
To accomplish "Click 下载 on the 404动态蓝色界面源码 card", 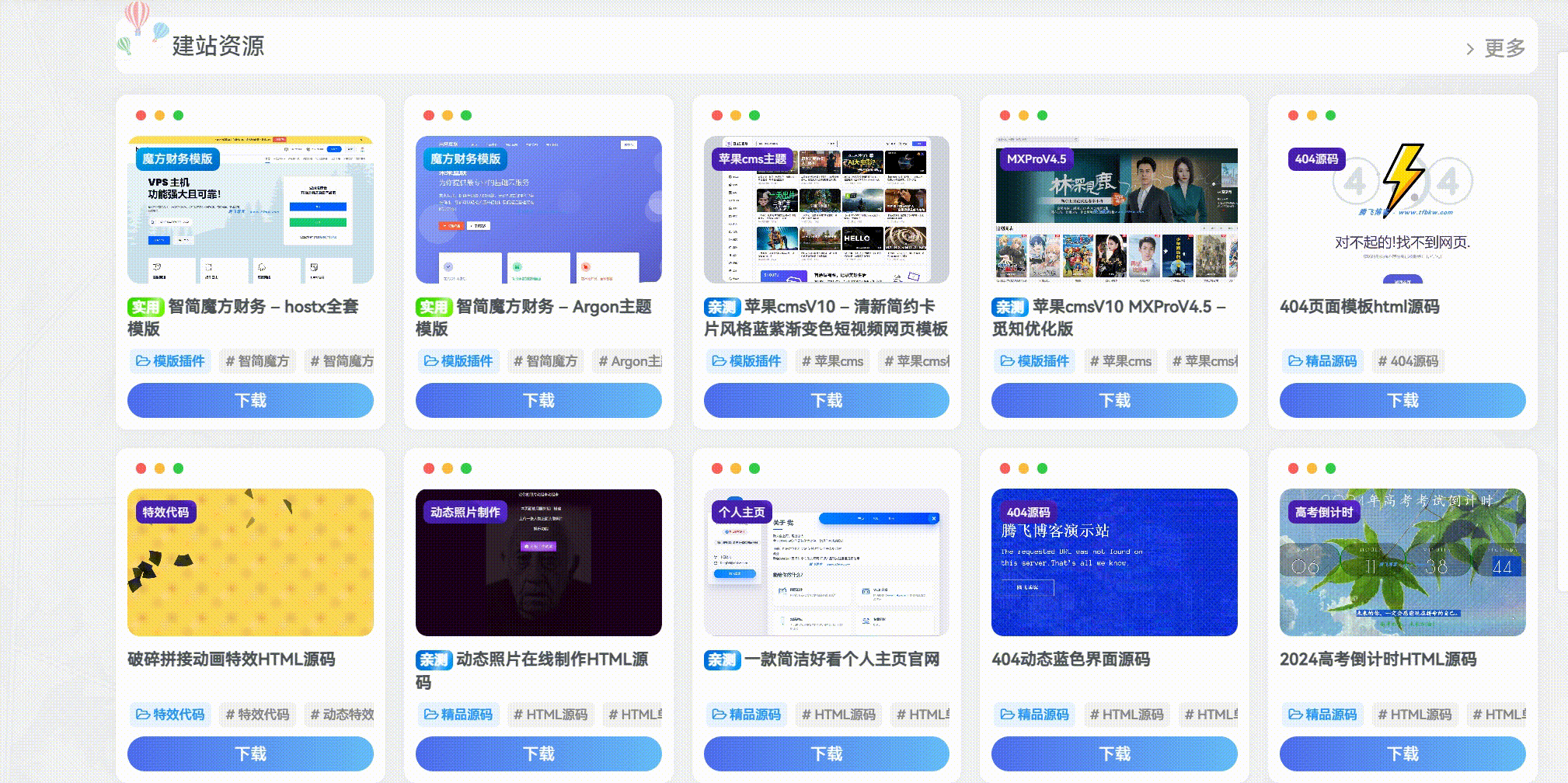I will point(1114,753).
